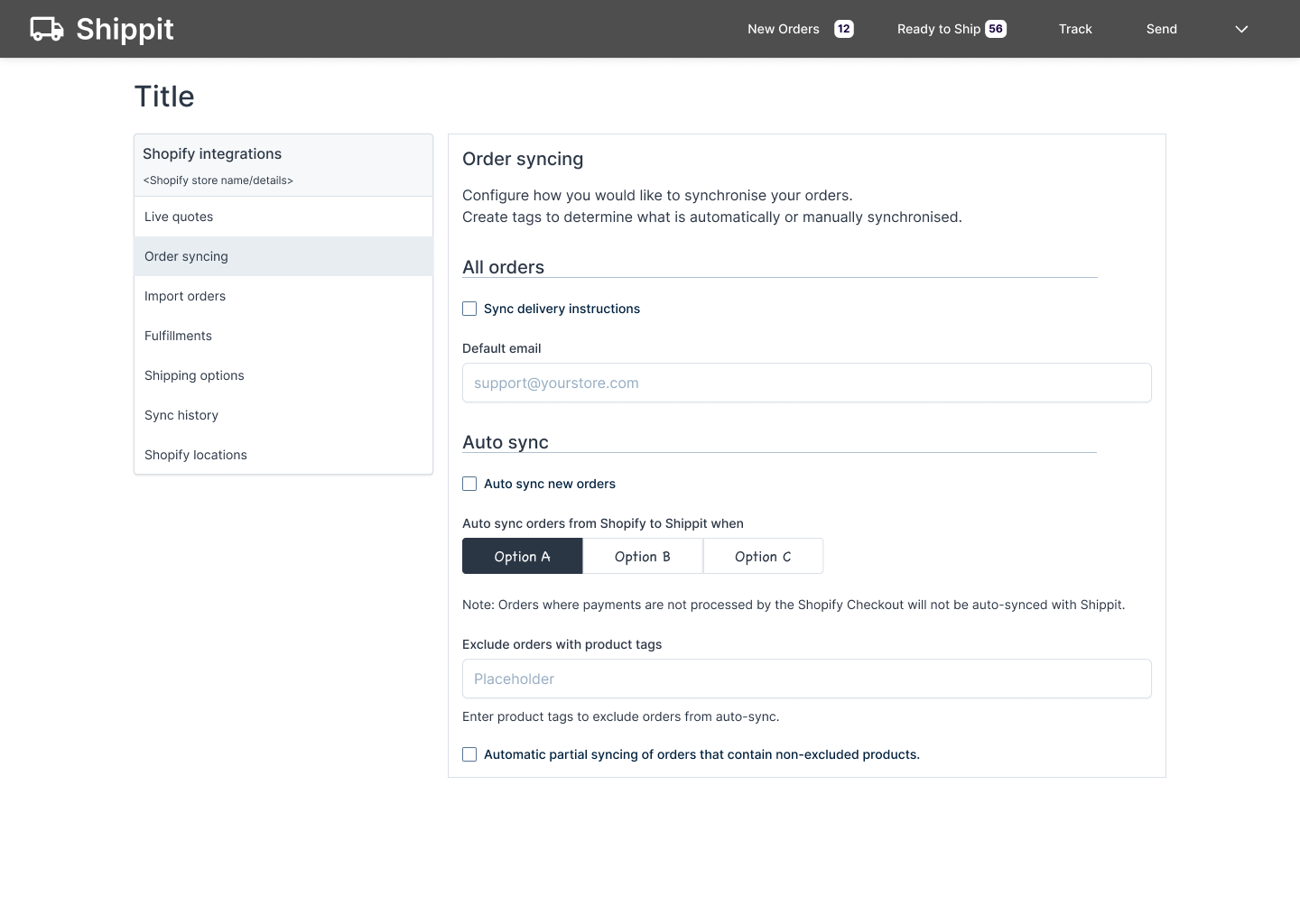Open New Orders in the top navigation
The height and width of the screenshot is (924, 1300).
[x=783, y=29]
